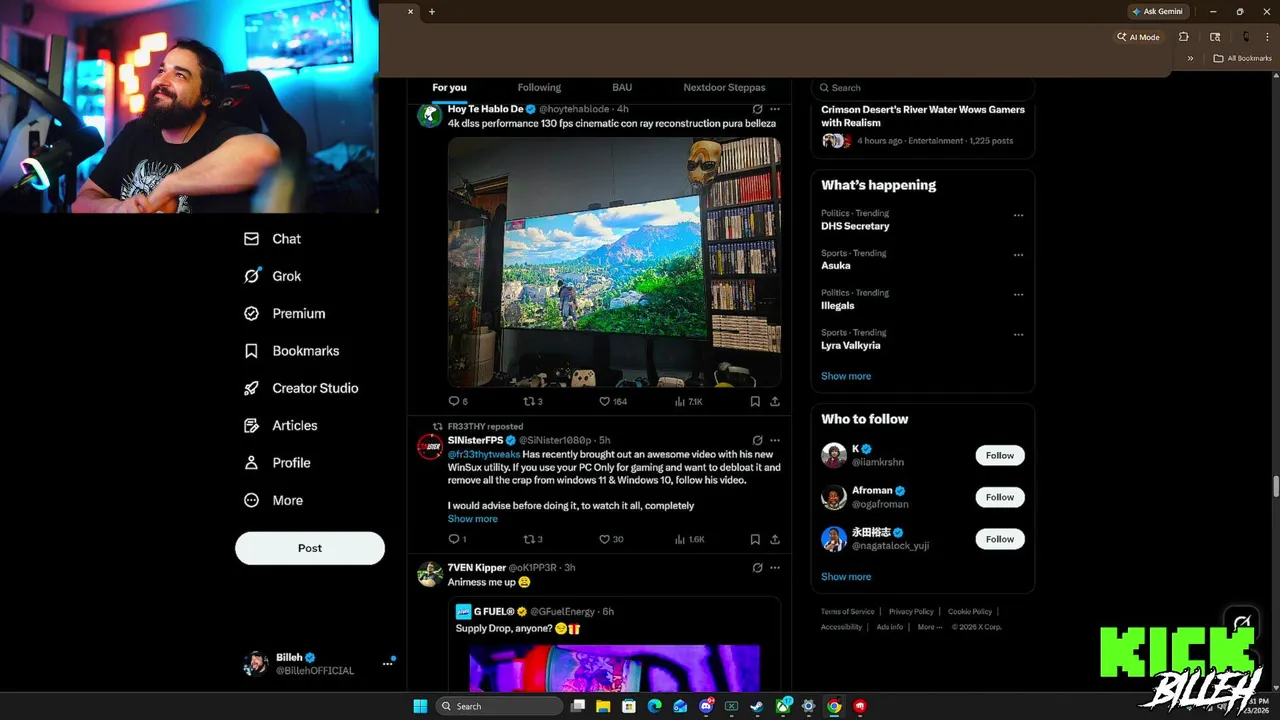Open the Terms of Service link
Image resolution: width=1280 pixels, height=720 pixels.
click(847, 612)
